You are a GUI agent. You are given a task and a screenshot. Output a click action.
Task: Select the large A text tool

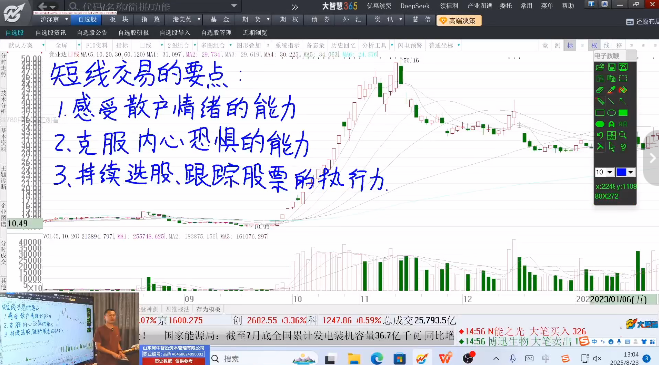(612, 124)
